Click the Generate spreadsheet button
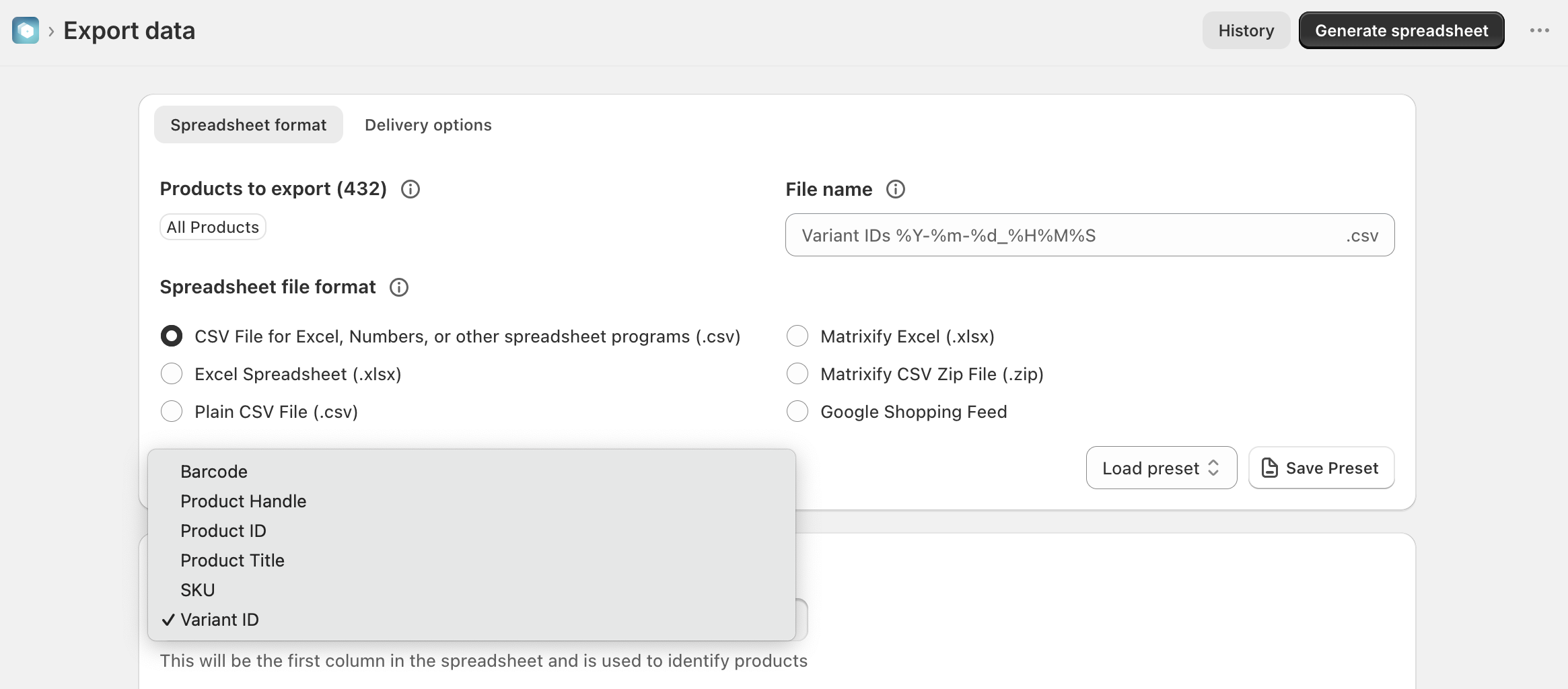The height and width of the screenshot is (689, 1568). [x=1401, y=30]
